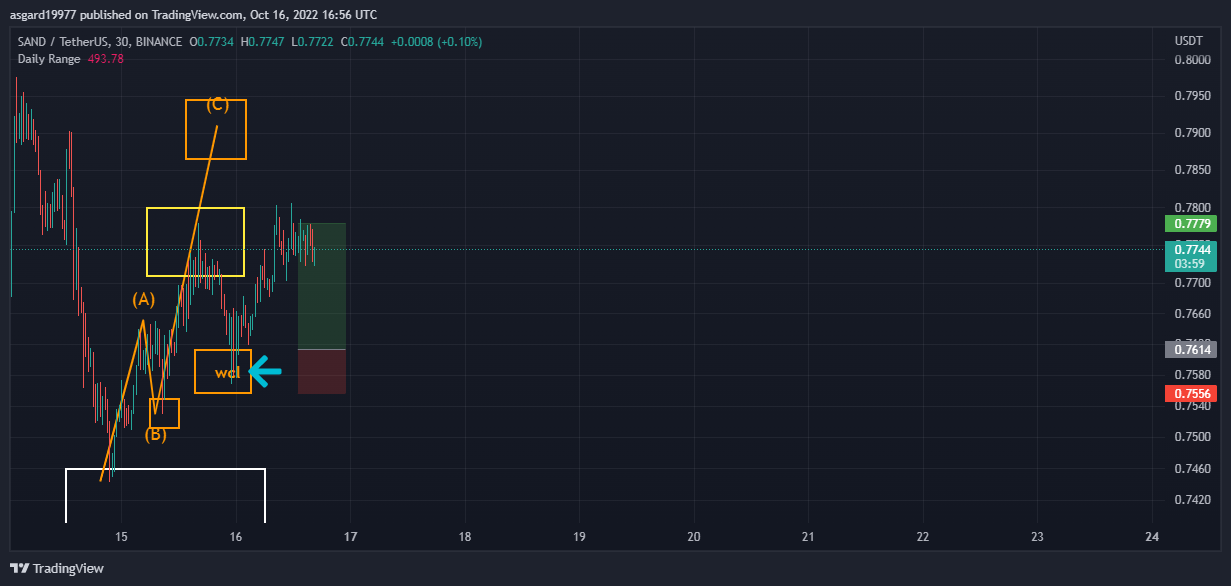
Task: Click the 0.7850 price axis label
Action: coord(1192,171)
